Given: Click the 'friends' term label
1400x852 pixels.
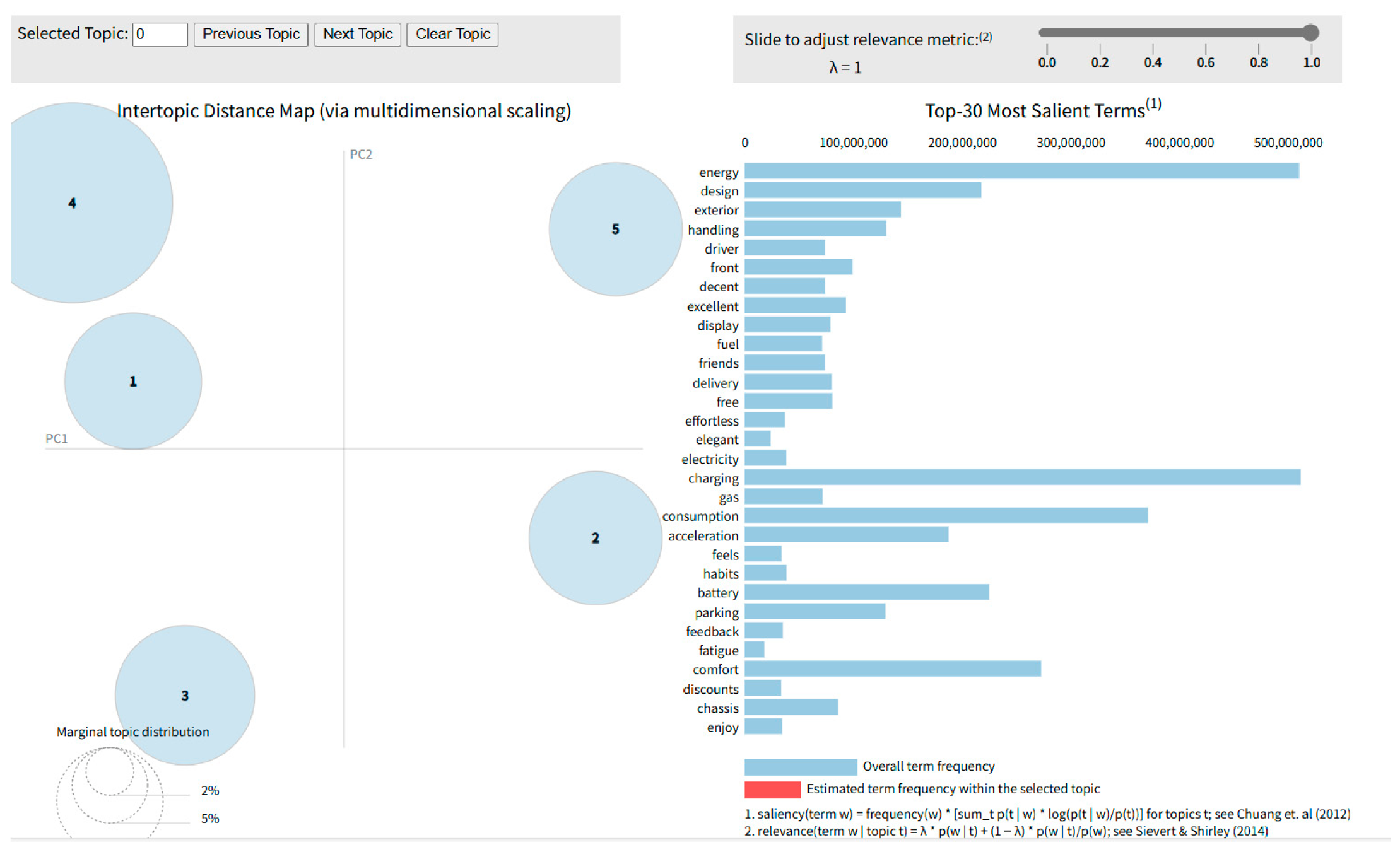Looking at the screenshot, I should [x=718, y=363].
